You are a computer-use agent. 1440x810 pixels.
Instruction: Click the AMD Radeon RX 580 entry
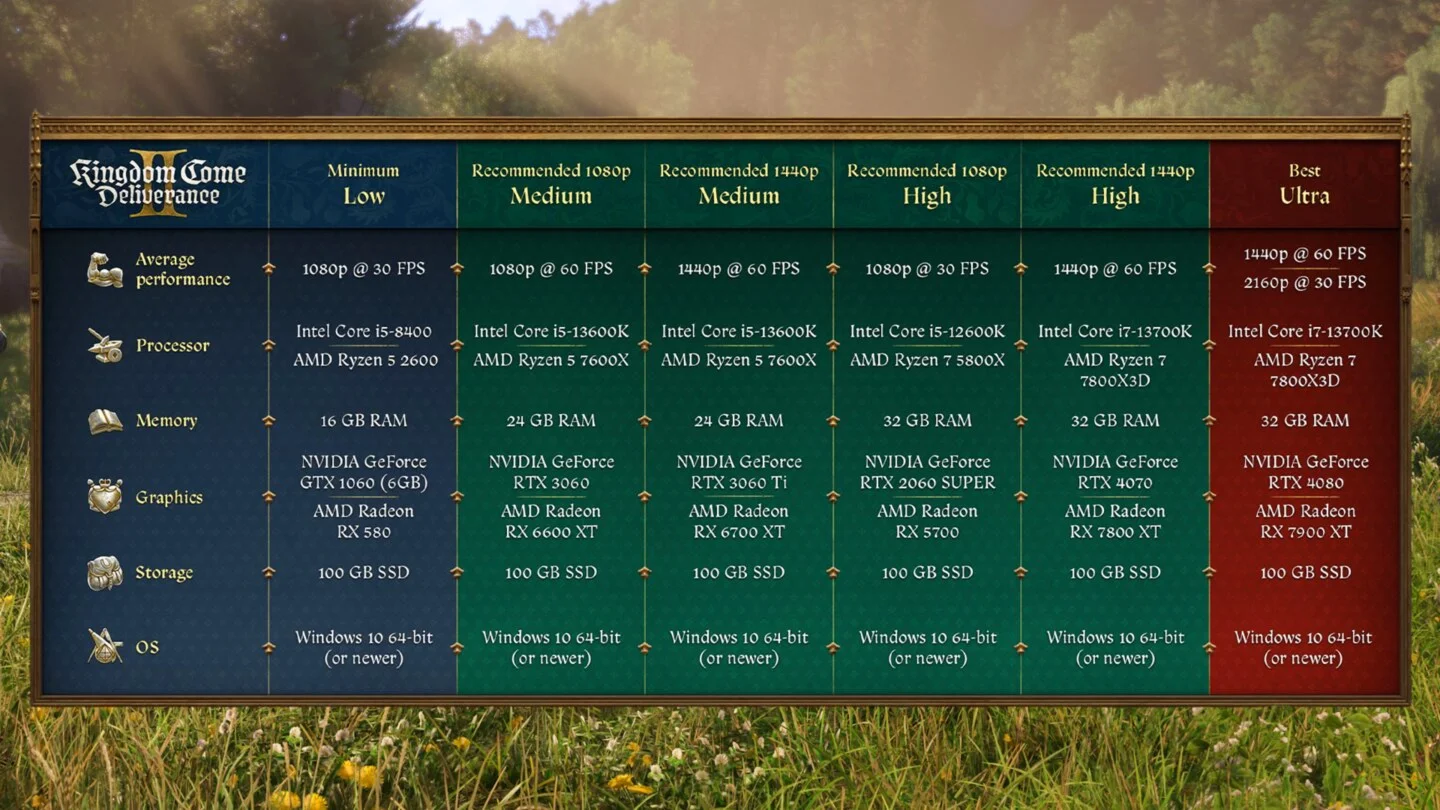point(363,521)
